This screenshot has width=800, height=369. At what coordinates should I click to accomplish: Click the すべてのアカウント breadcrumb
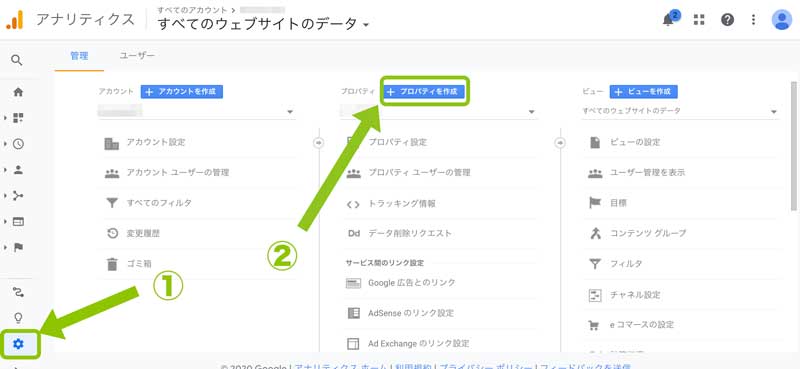(x=192, y=10)
